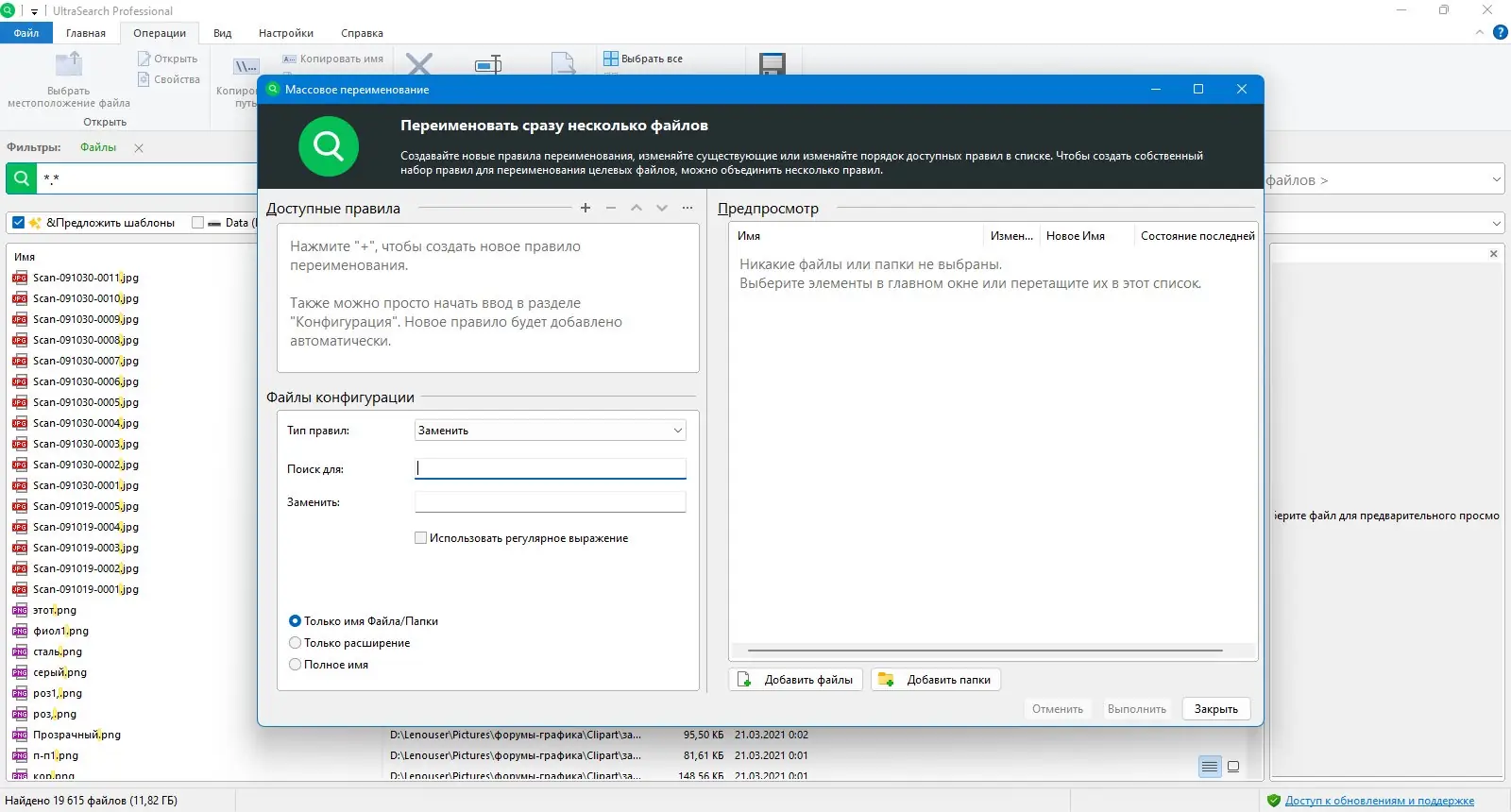Expand the файлов search dropdown in the main window
Image resolution: width=1511 pixels, height=812 pixels.
point(1497,179)
